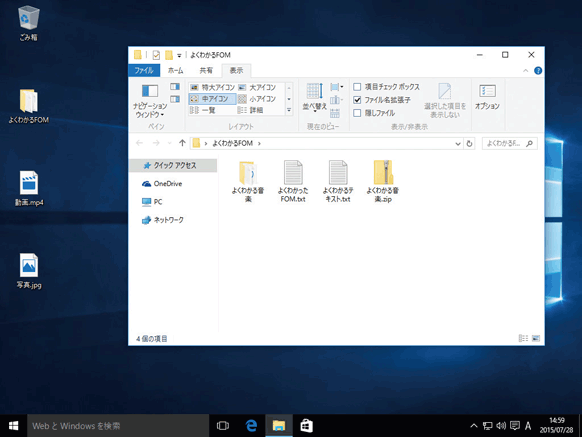Refresh the folder view

click(470, 144)
